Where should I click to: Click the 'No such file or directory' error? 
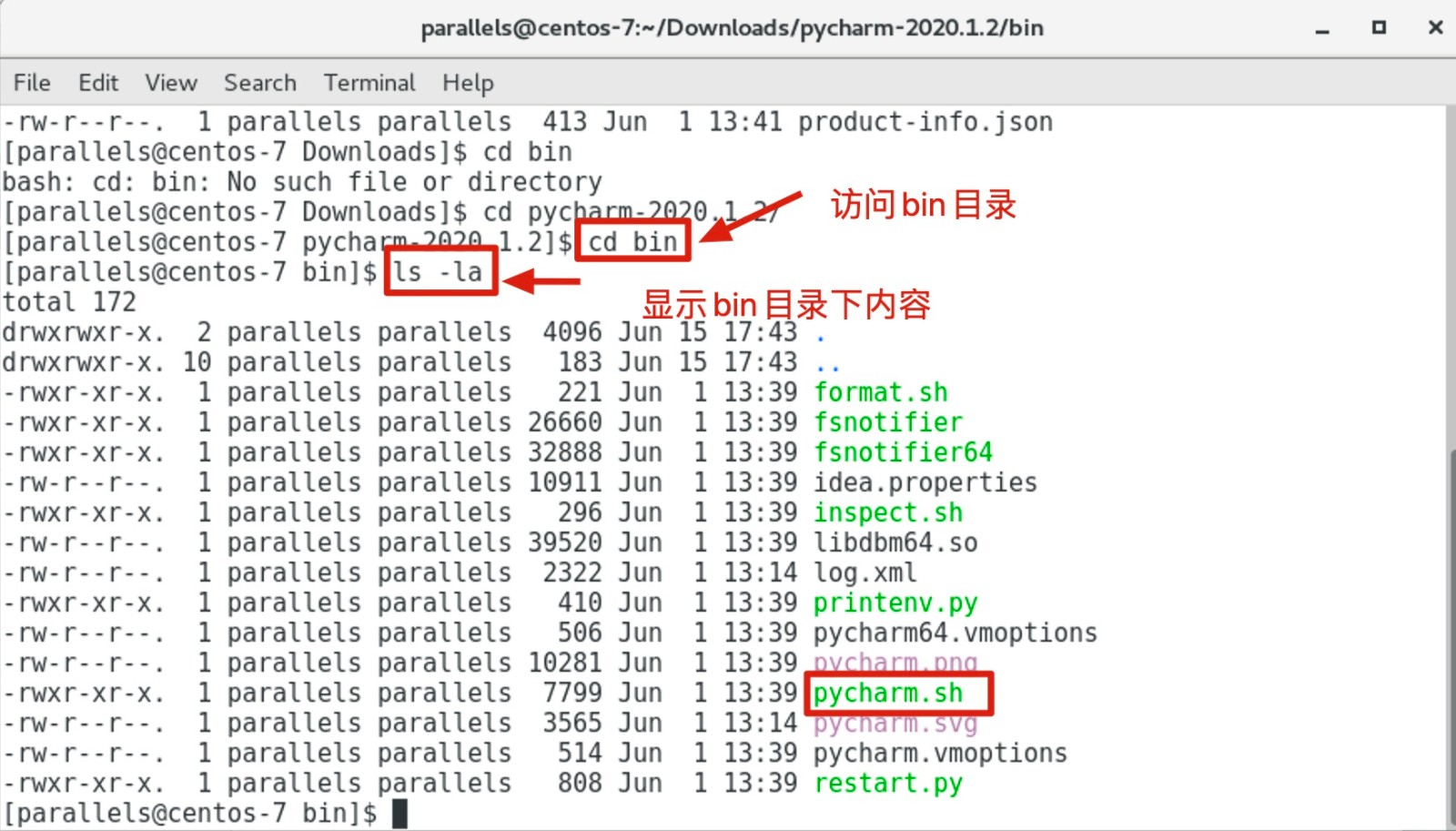point(414,182)
